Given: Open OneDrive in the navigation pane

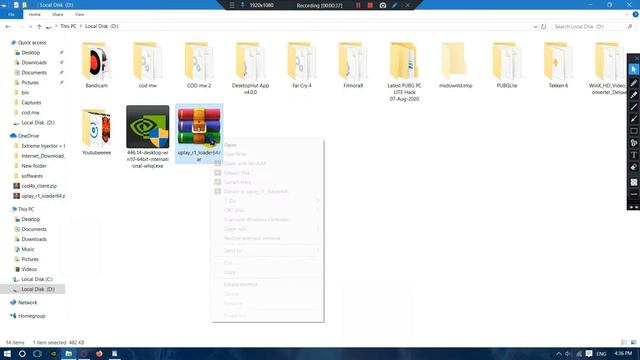Looking at the screenshot, I should coord(28,136).
